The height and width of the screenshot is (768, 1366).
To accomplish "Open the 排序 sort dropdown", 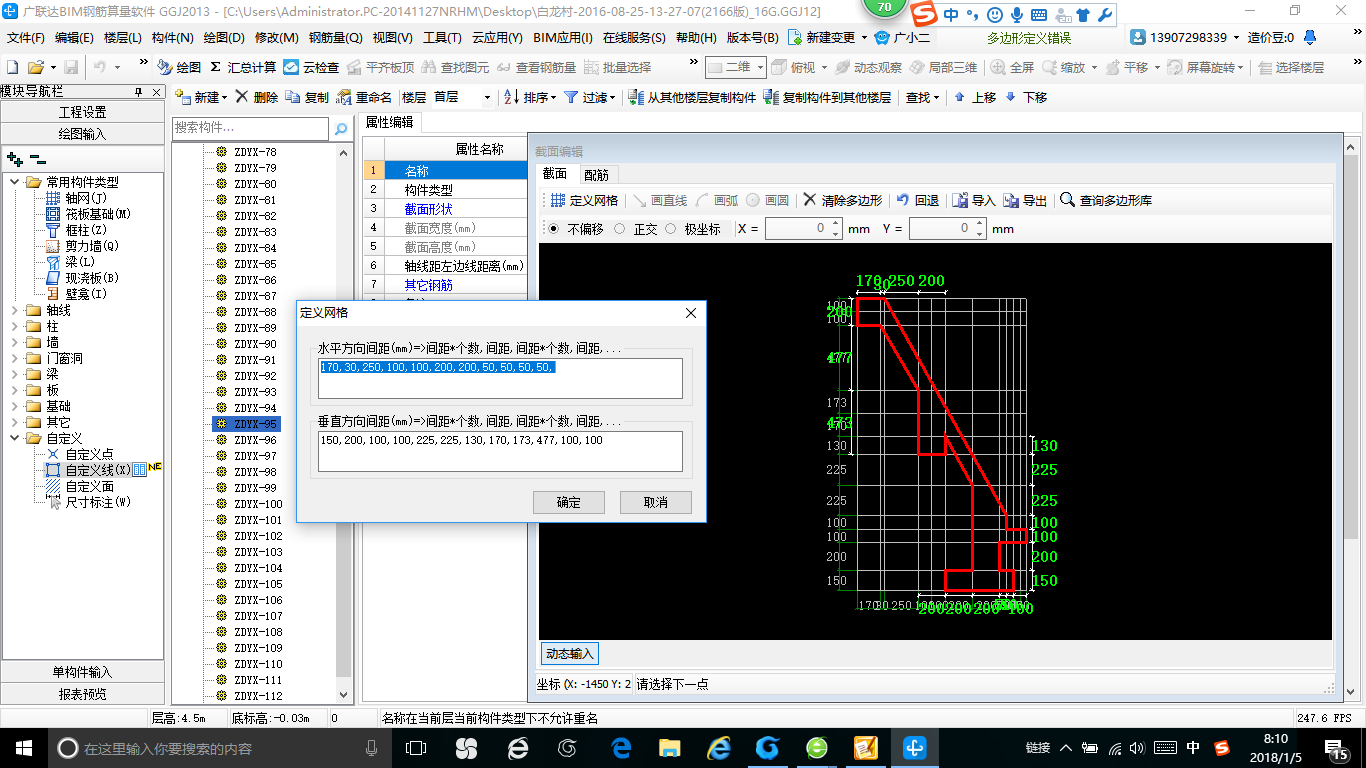I will 530,97.
